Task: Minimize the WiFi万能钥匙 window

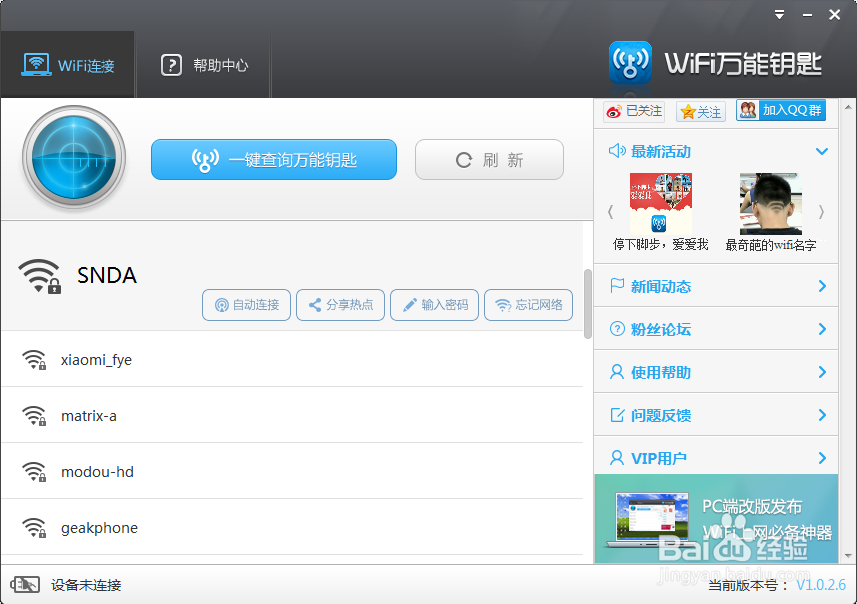Action: (807, 15)
